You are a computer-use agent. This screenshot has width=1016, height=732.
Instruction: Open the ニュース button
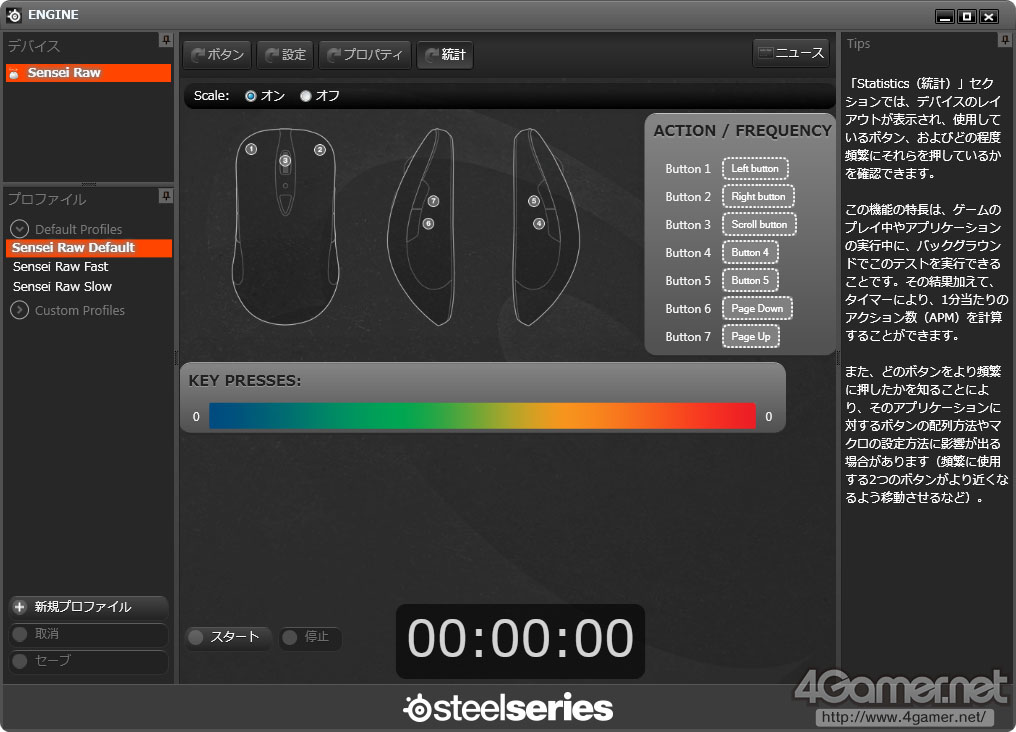[791, 53]
